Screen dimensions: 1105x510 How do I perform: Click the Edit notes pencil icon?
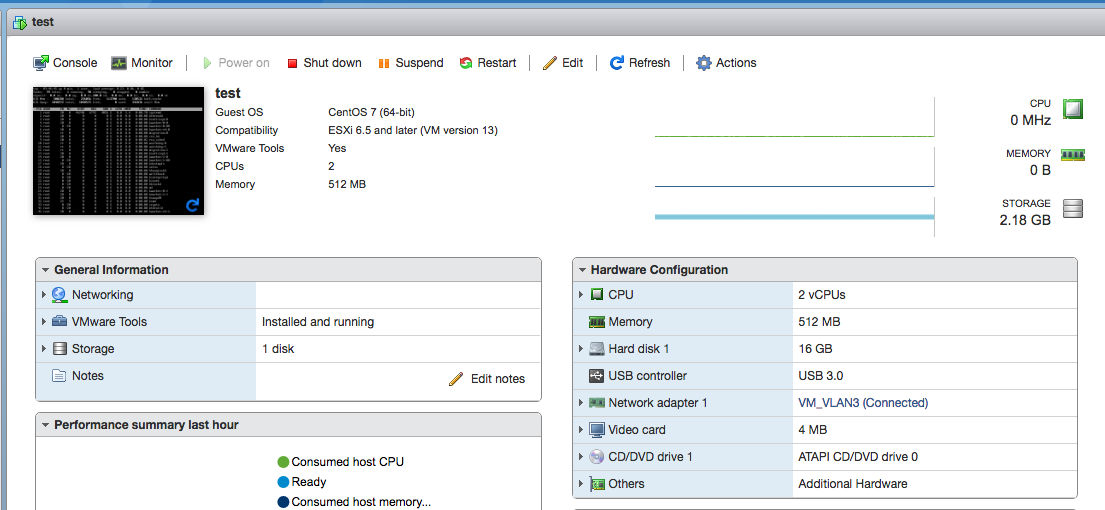point(456,379)
